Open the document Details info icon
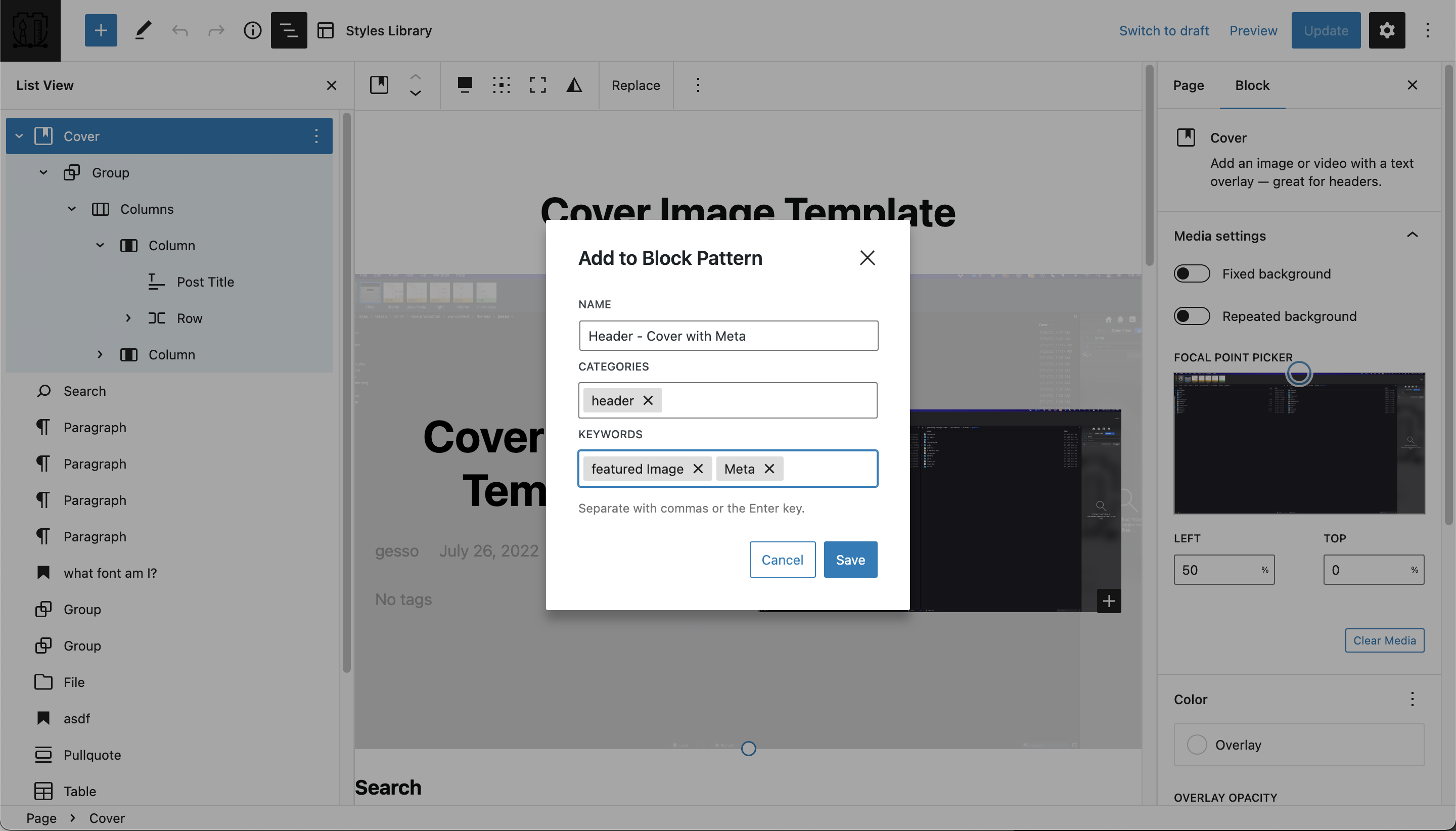The height and width of the screenshot is (831, 1456). click(252, 30)
